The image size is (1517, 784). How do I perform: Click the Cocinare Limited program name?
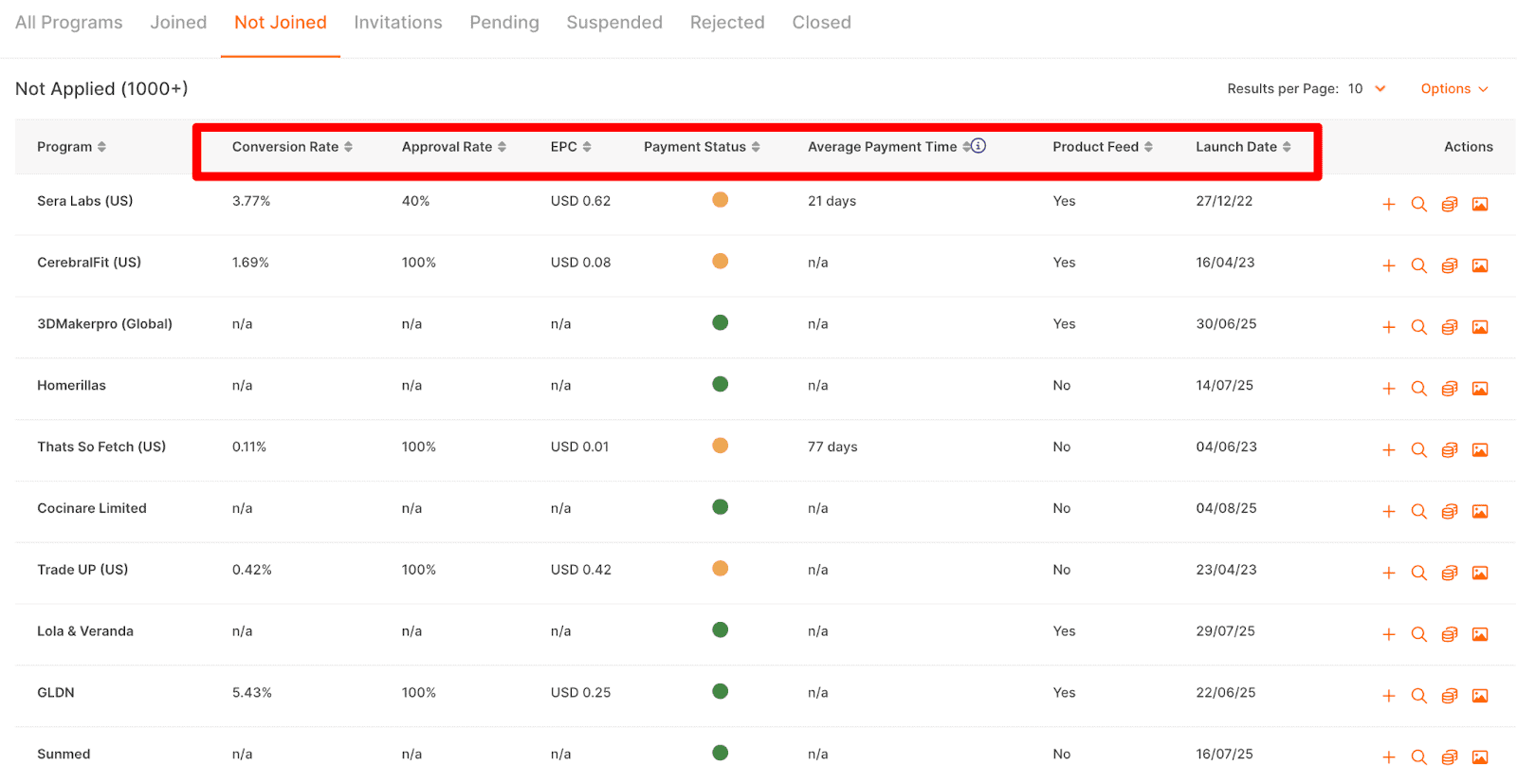click(92, 508)
